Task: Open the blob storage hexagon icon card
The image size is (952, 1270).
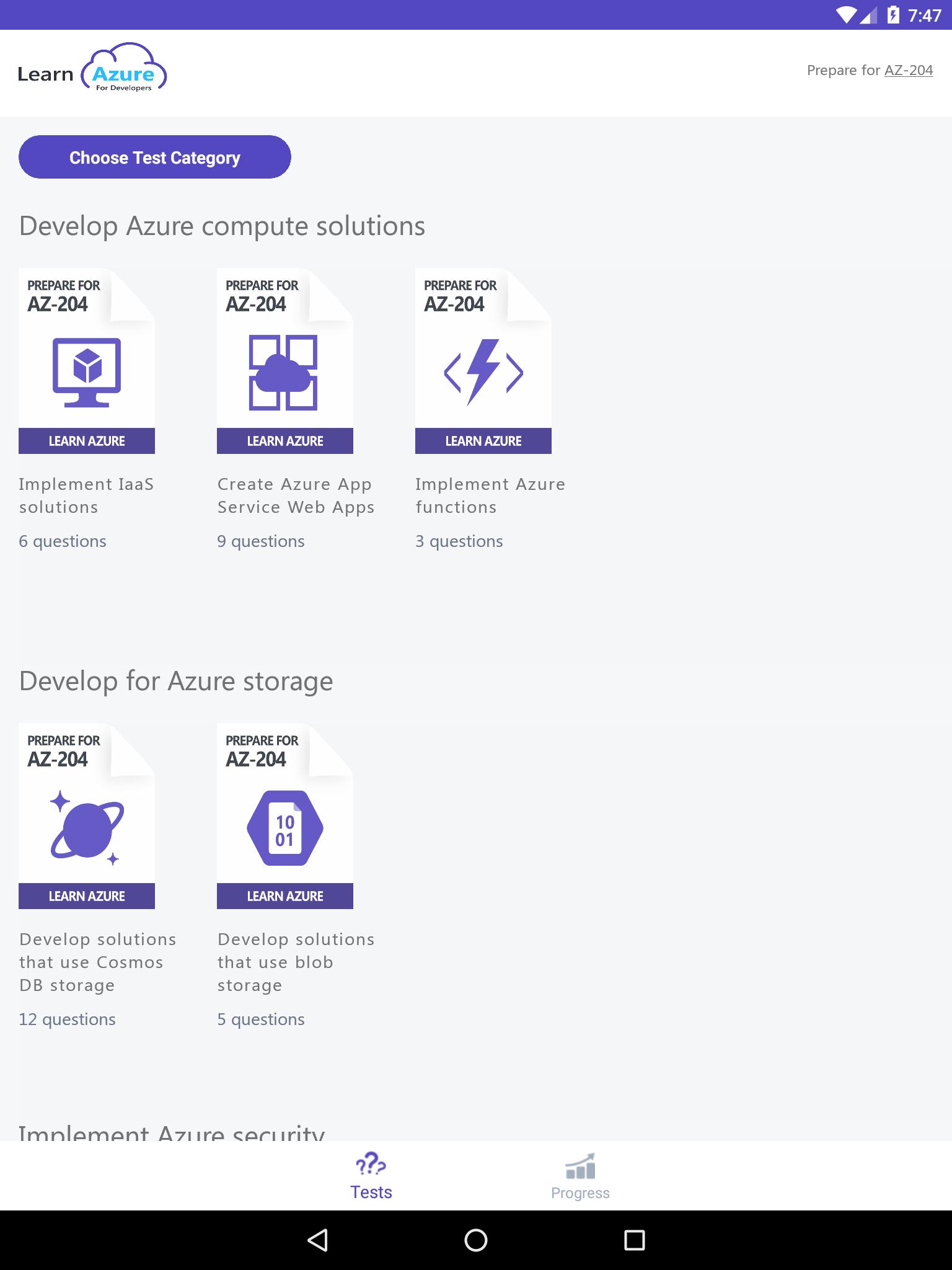Action: click(285, 816)
